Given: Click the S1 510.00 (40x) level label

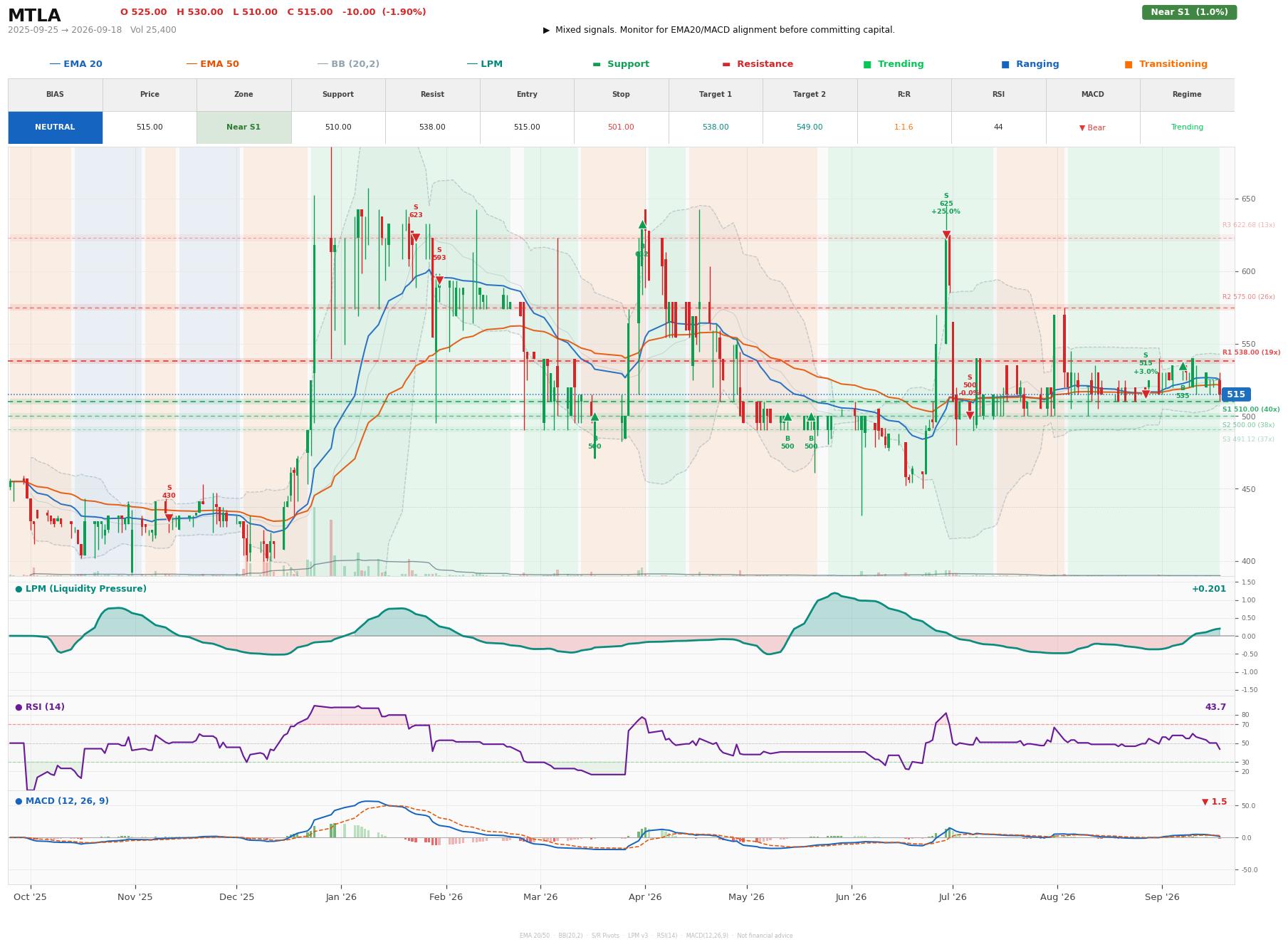Looking at the screenshot, I should (1251, 409).
